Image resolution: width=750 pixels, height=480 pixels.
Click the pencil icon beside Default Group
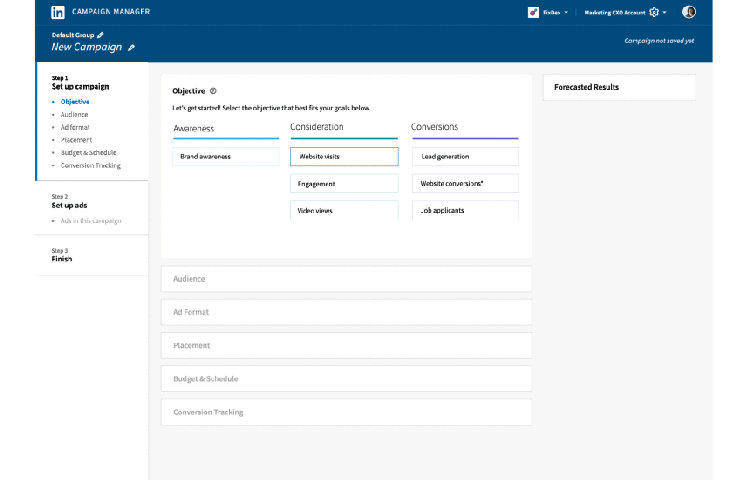100,35
